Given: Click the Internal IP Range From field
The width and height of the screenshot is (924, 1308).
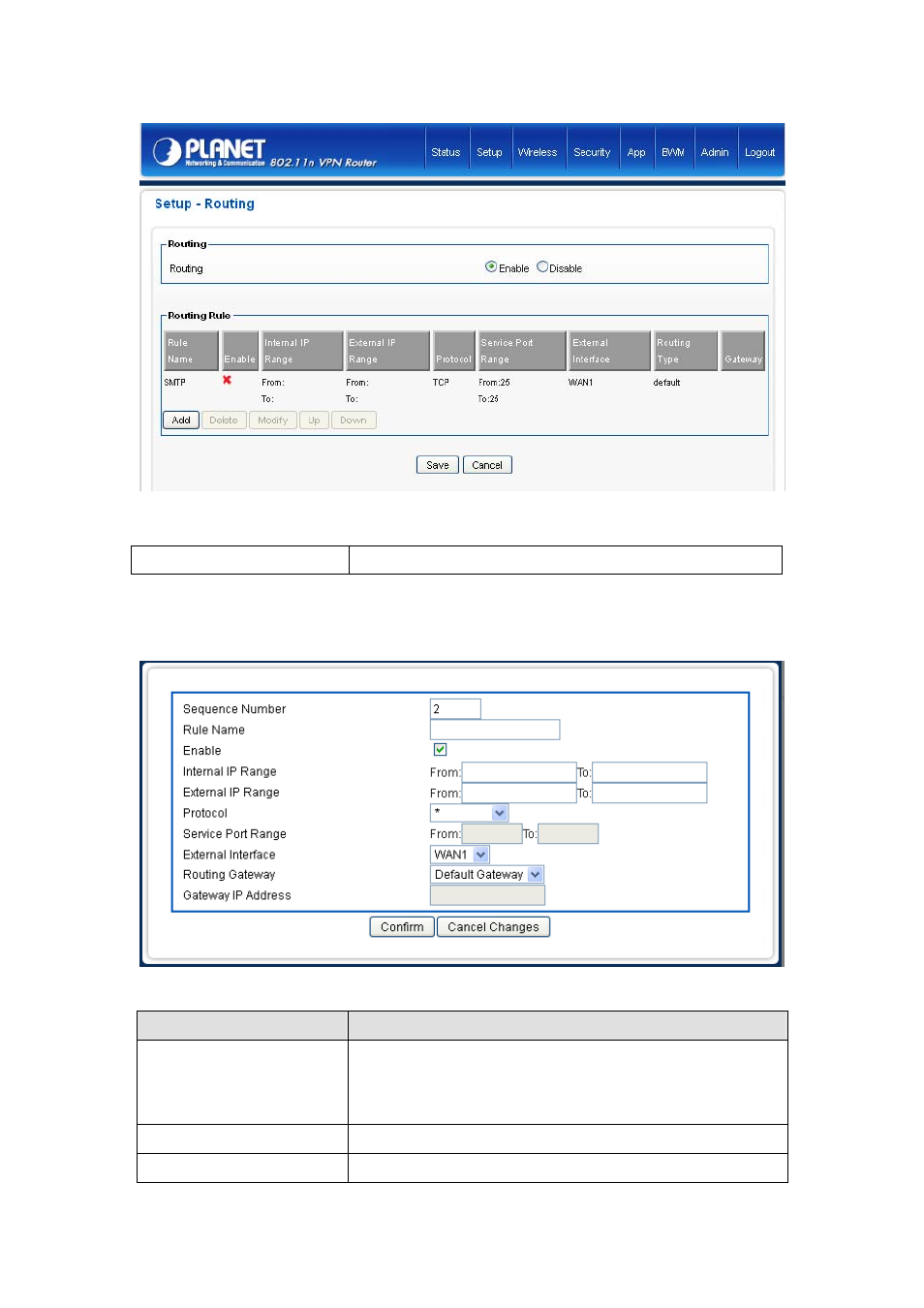Looking at the screenshot, I should click(x=519, y=772).
